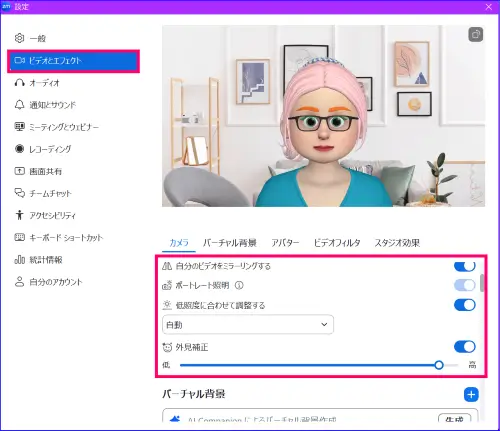Click the 通知とサウンド bell icon
This screenshot has width=500, height=431.
pos(20,105)
